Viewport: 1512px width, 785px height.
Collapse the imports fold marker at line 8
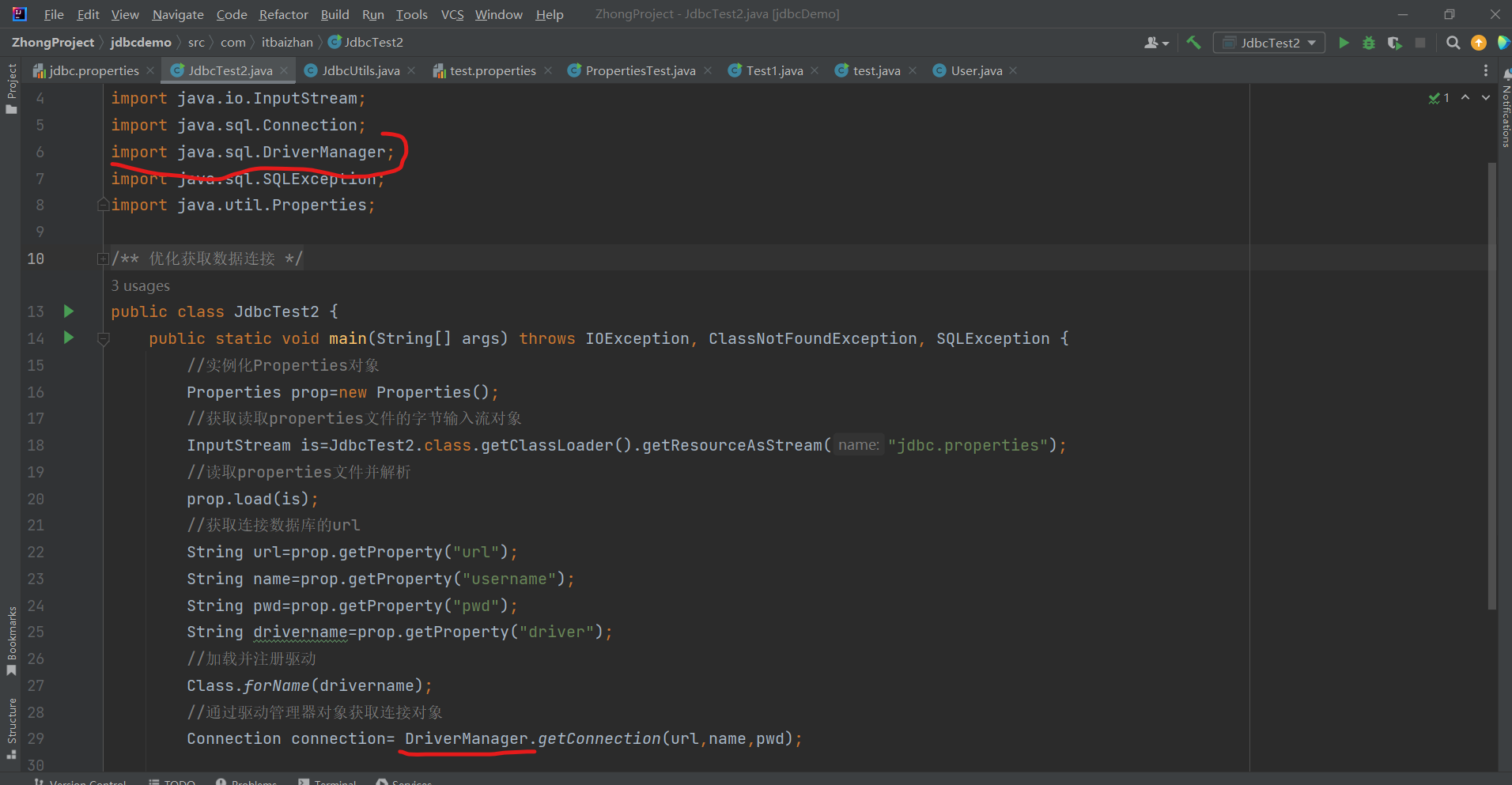[103, 205]
